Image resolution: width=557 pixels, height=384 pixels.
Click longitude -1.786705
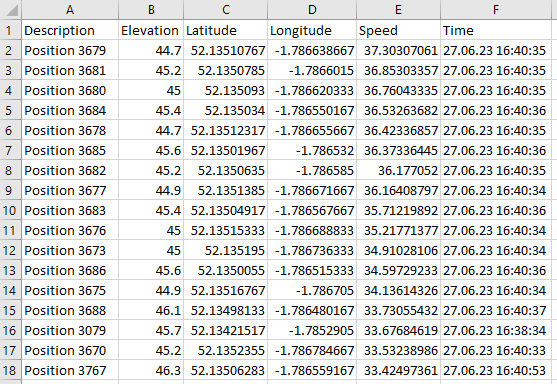point(312,291)
